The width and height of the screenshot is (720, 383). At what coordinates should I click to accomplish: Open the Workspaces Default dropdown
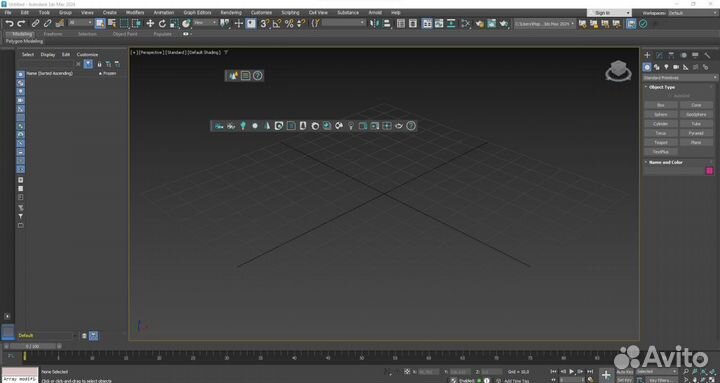(692, 13)
